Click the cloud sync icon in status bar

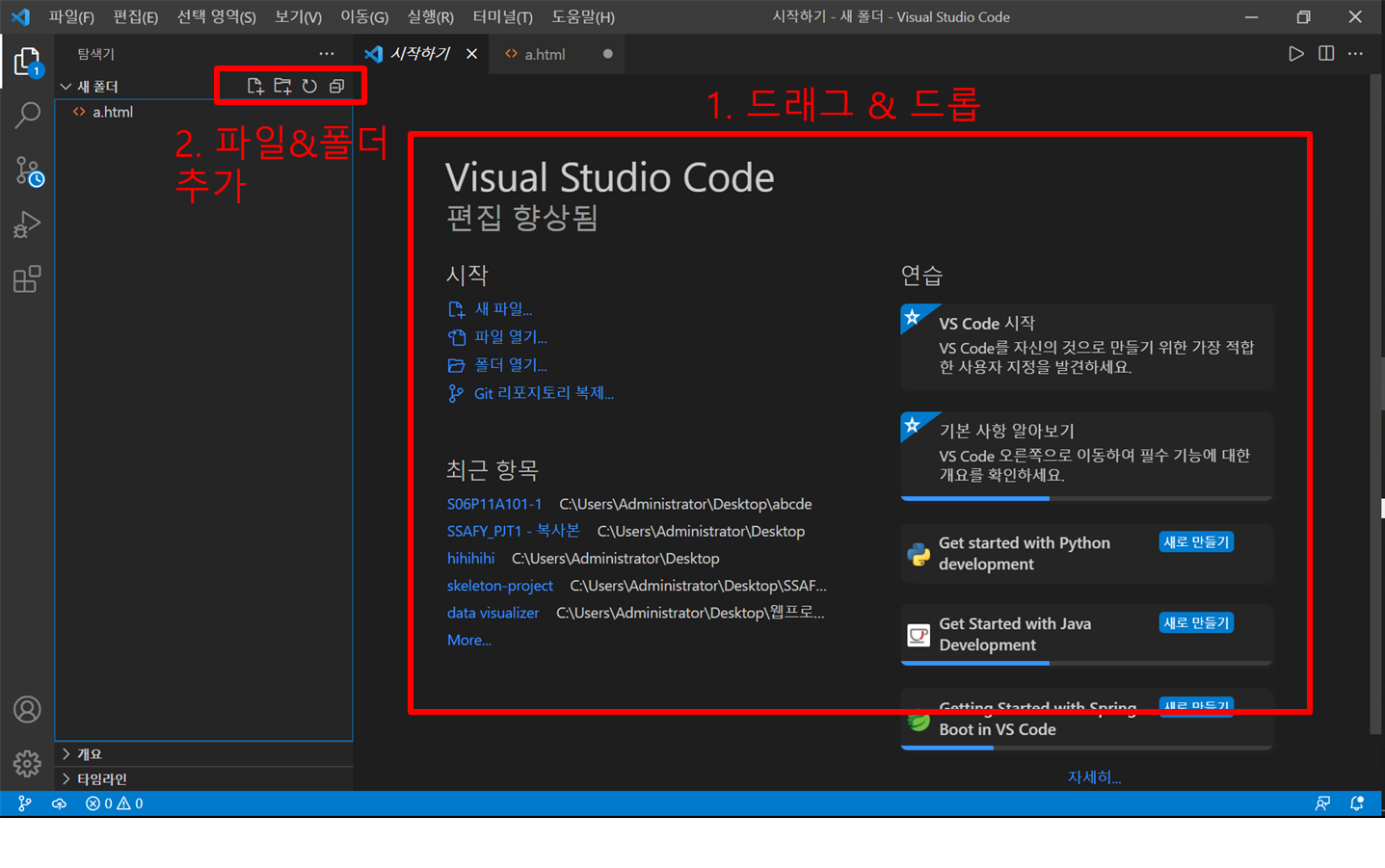point(59,803)
